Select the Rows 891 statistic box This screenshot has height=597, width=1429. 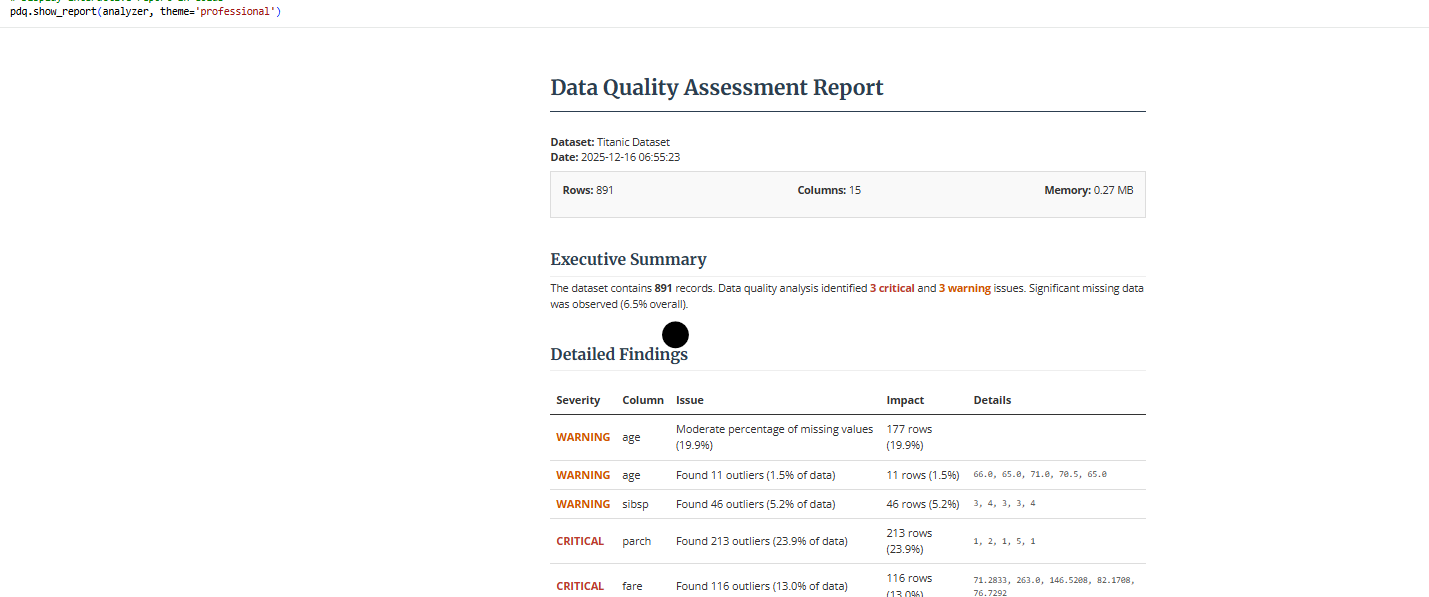[x=588, y=189]
